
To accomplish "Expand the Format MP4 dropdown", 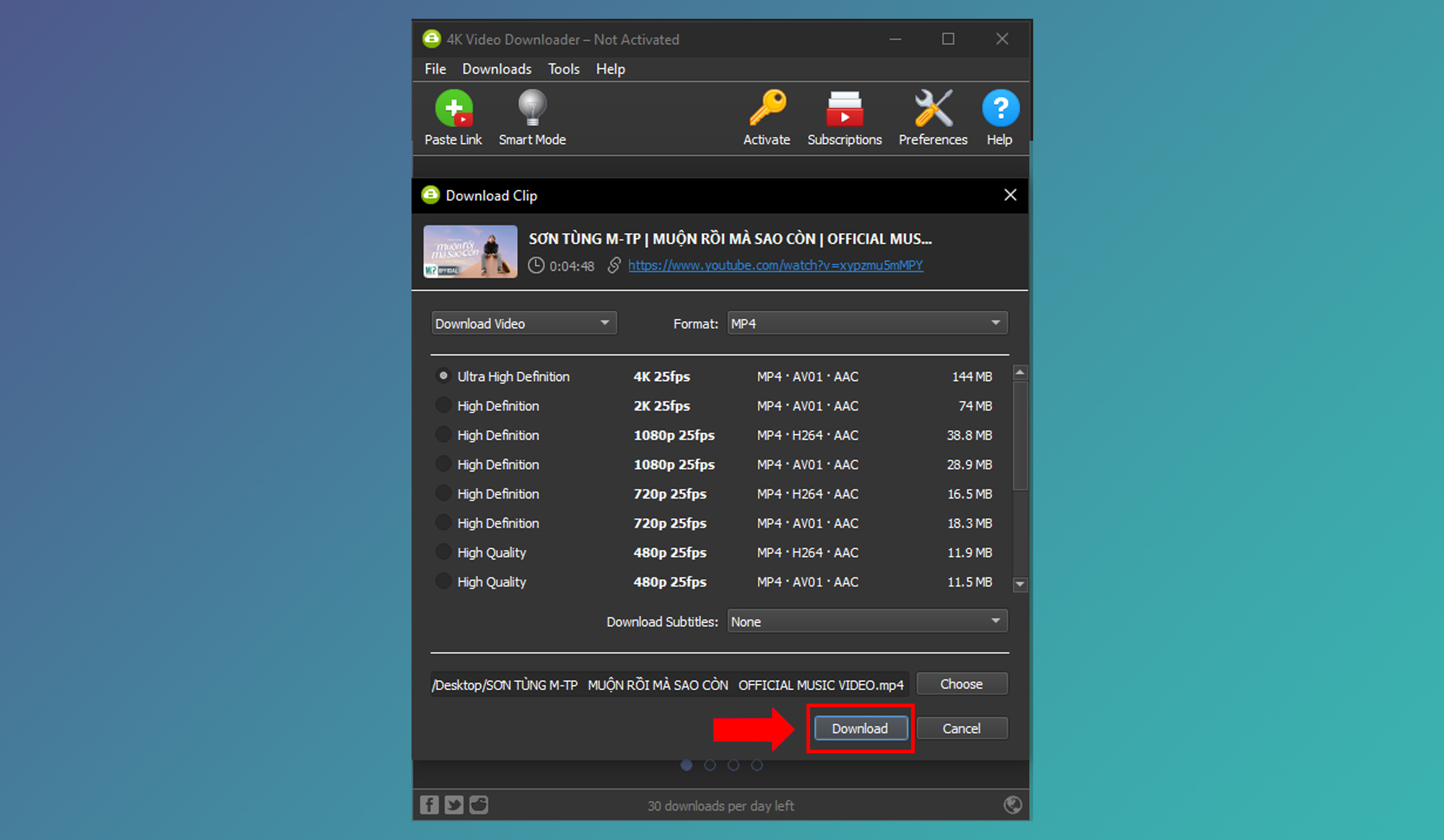I will coord(866,323).
